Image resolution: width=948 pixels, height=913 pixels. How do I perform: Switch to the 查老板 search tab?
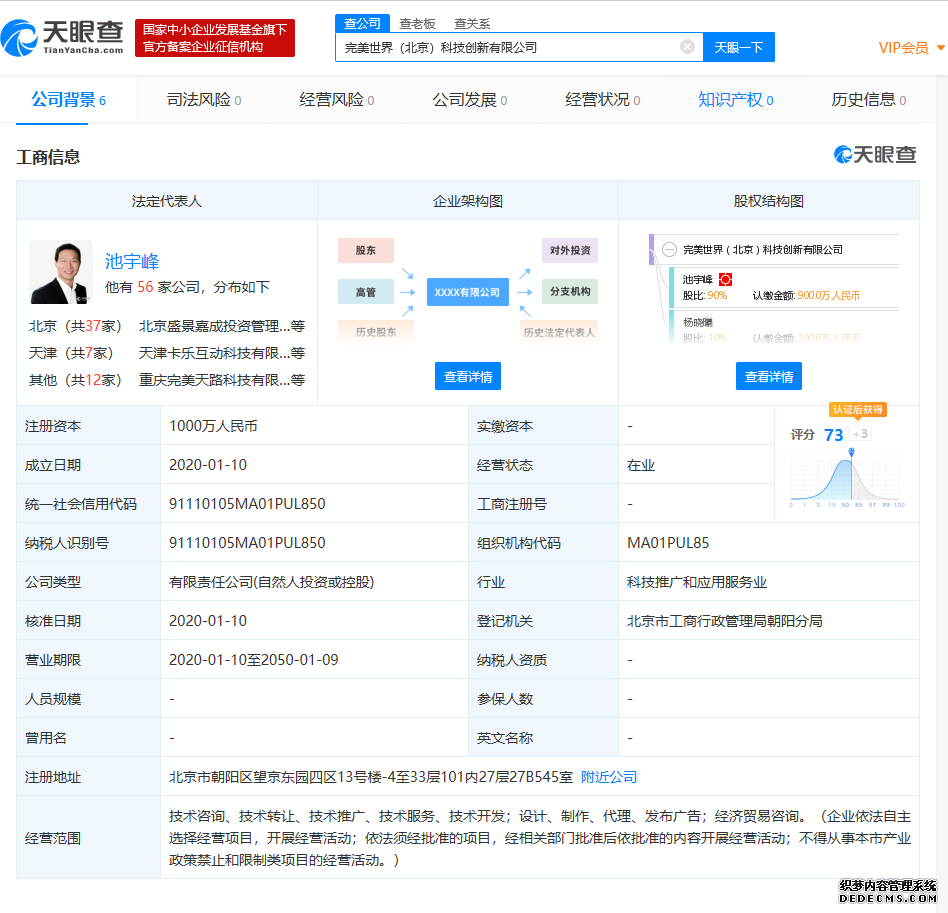(x=417, y=24)
